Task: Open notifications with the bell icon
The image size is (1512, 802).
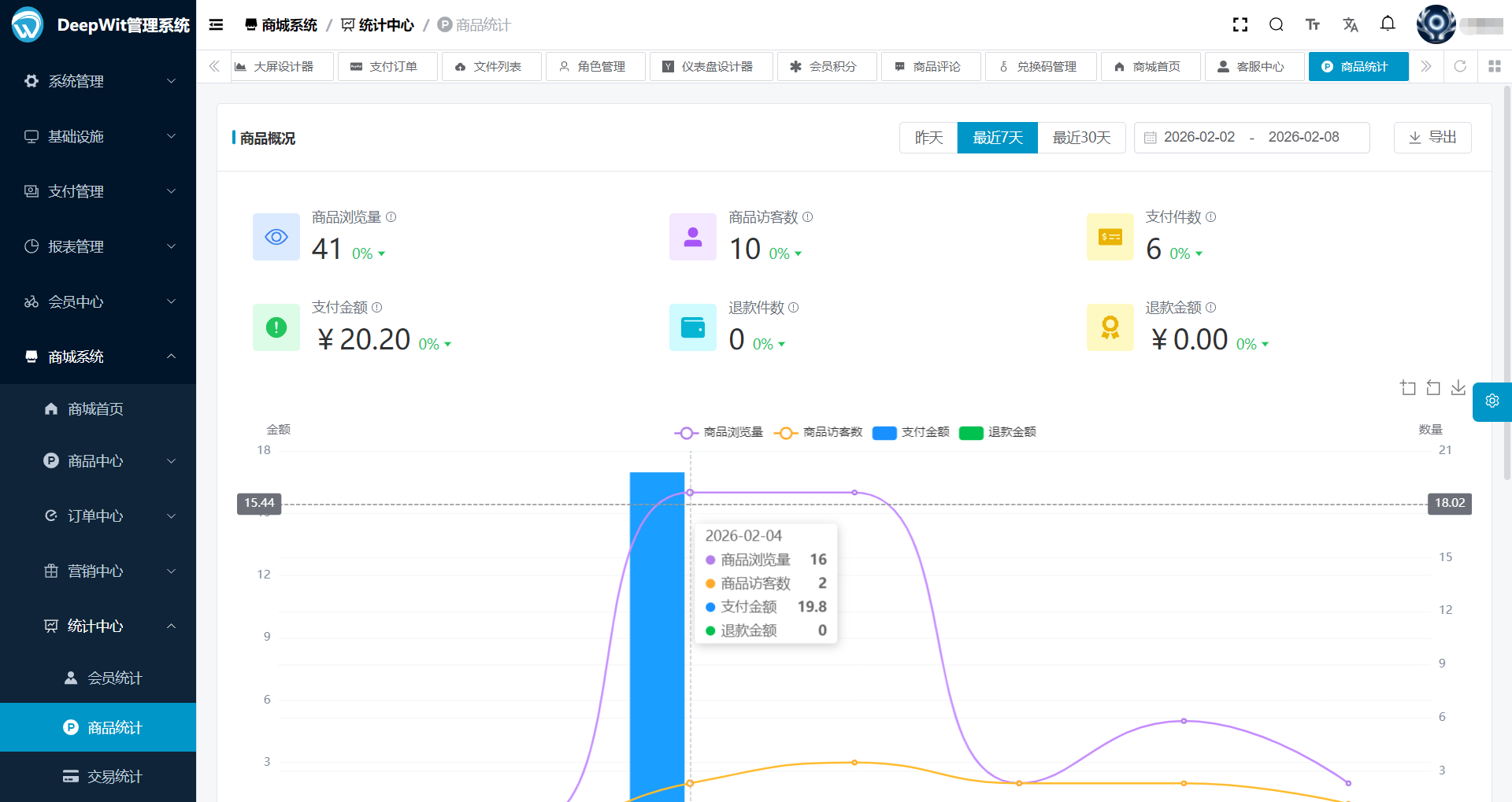Action: click(1388, 24)
